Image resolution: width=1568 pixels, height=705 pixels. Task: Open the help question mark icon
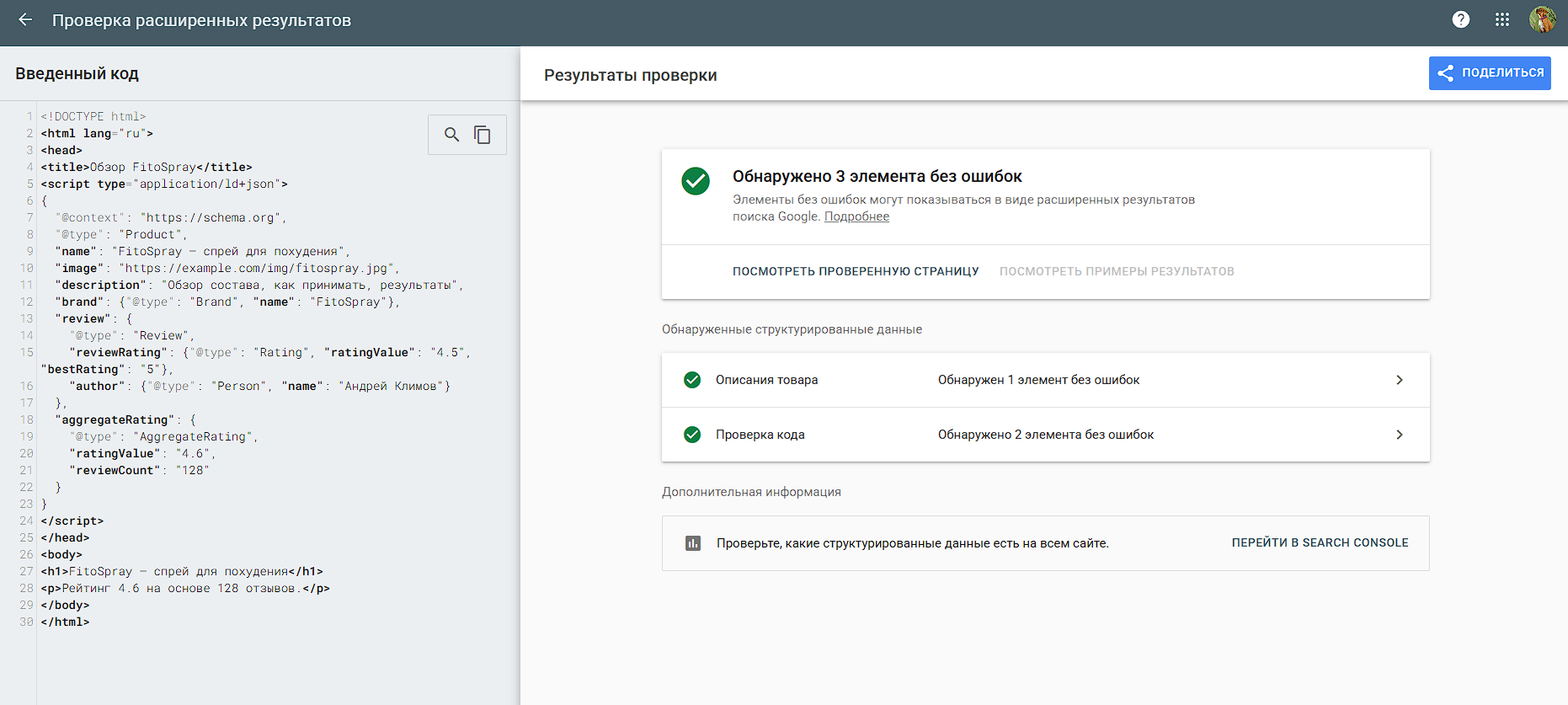click(1461, 19)
